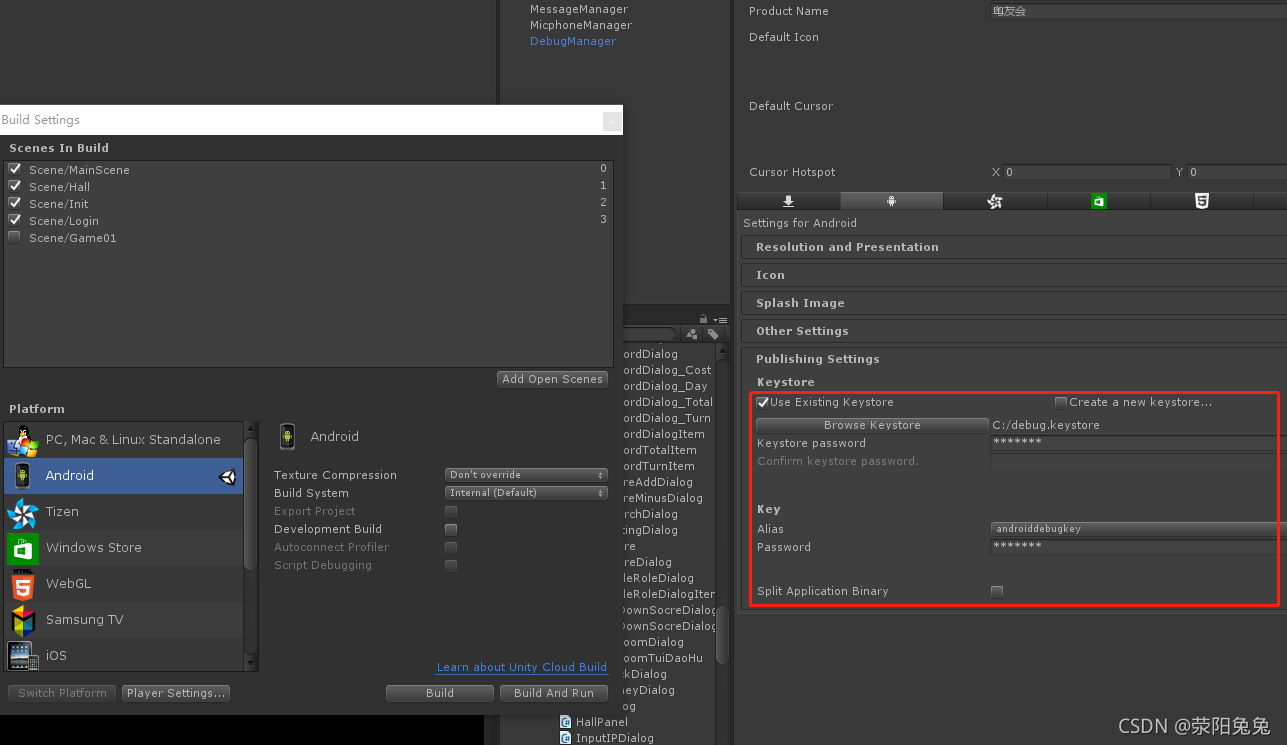Expand the Other Settings section
The image size is (1287, 745).
[x=1014, y=331]
